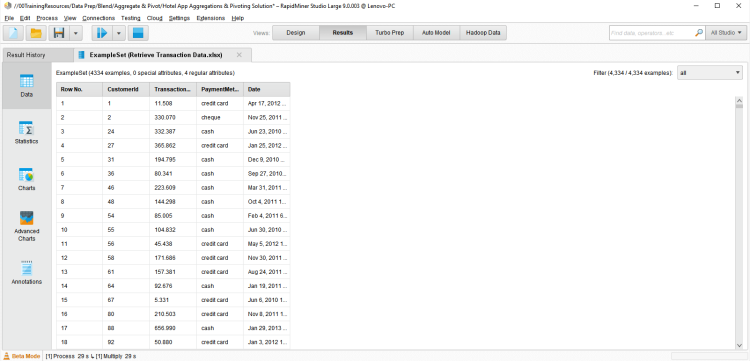750x361 pixels.
Task: Expand the Save options dropdown arrow
Action: point(77,33)
